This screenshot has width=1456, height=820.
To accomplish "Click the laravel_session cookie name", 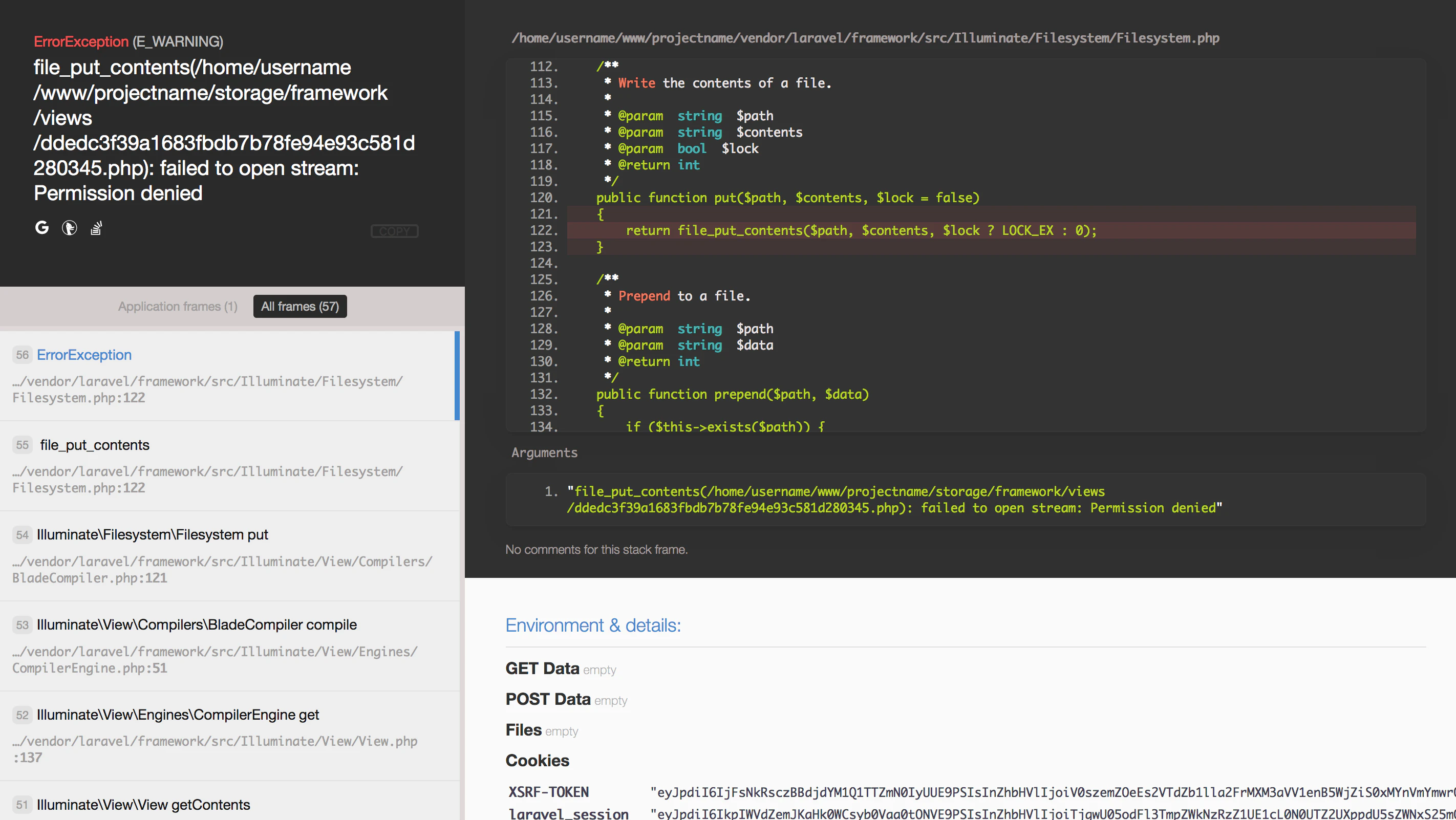I will tap(569, 814).
